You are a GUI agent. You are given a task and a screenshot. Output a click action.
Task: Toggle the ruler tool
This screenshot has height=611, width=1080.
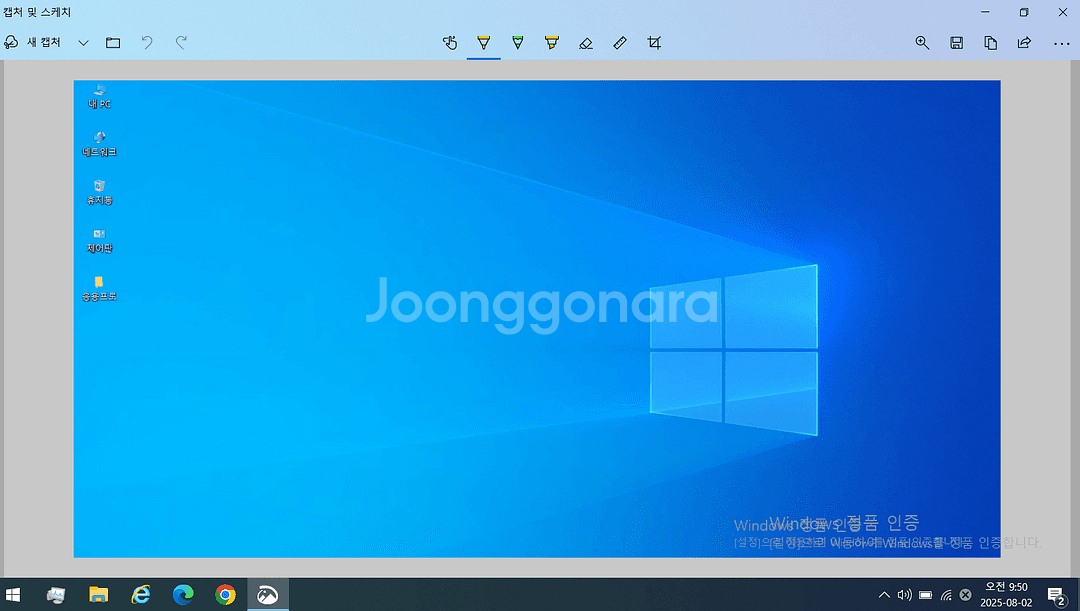[x=620, y=43]
